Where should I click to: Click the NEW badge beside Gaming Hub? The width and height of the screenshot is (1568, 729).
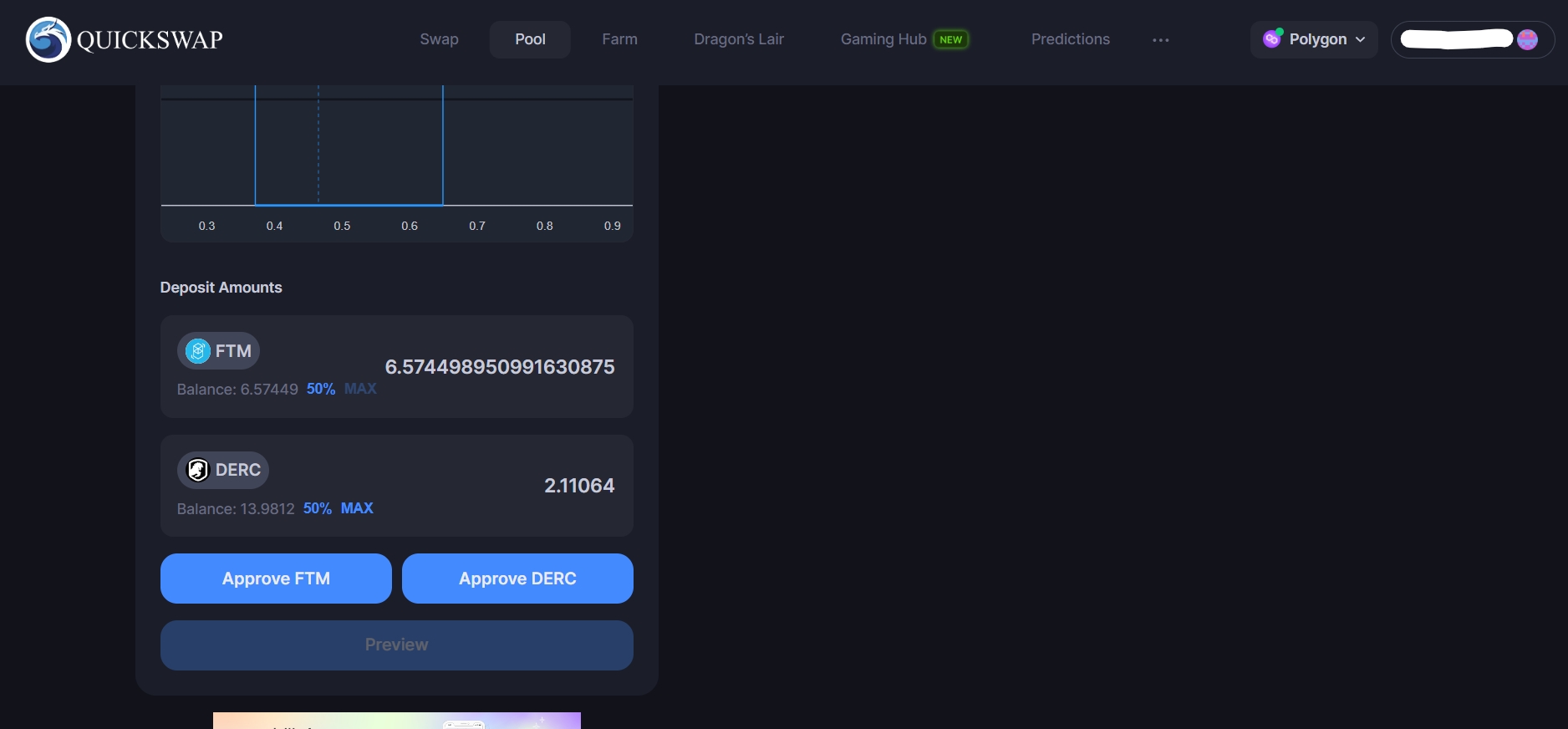click(950, 39)
